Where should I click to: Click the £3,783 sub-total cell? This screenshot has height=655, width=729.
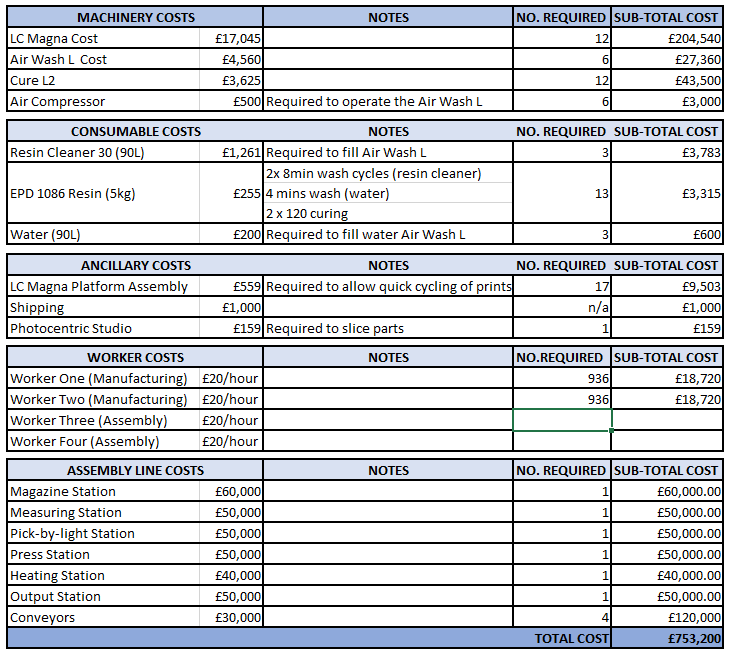667,152
